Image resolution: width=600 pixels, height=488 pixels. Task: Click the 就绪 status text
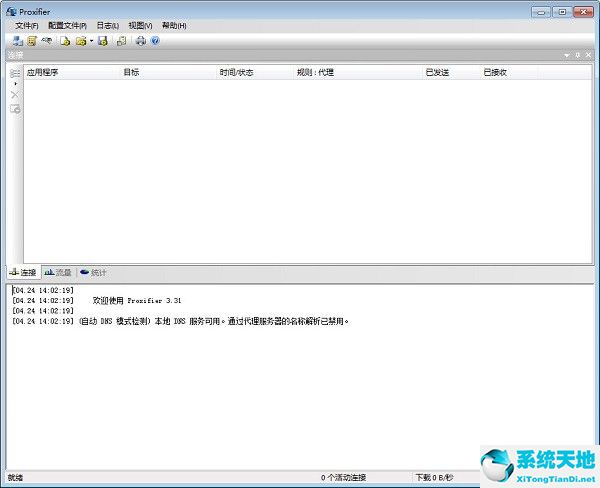coord(15,478)
